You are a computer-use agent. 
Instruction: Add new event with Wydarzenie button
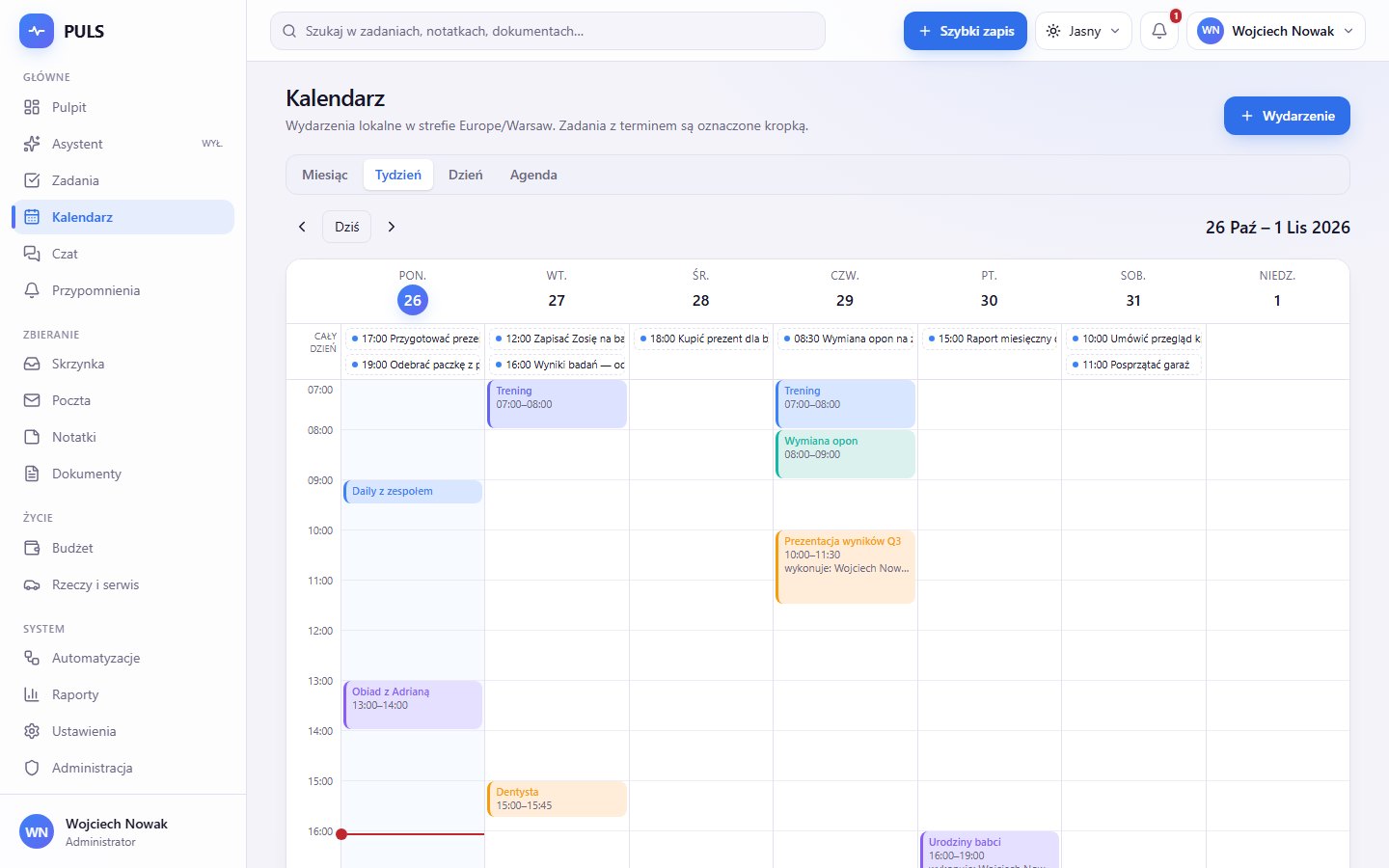[1287, 116]
